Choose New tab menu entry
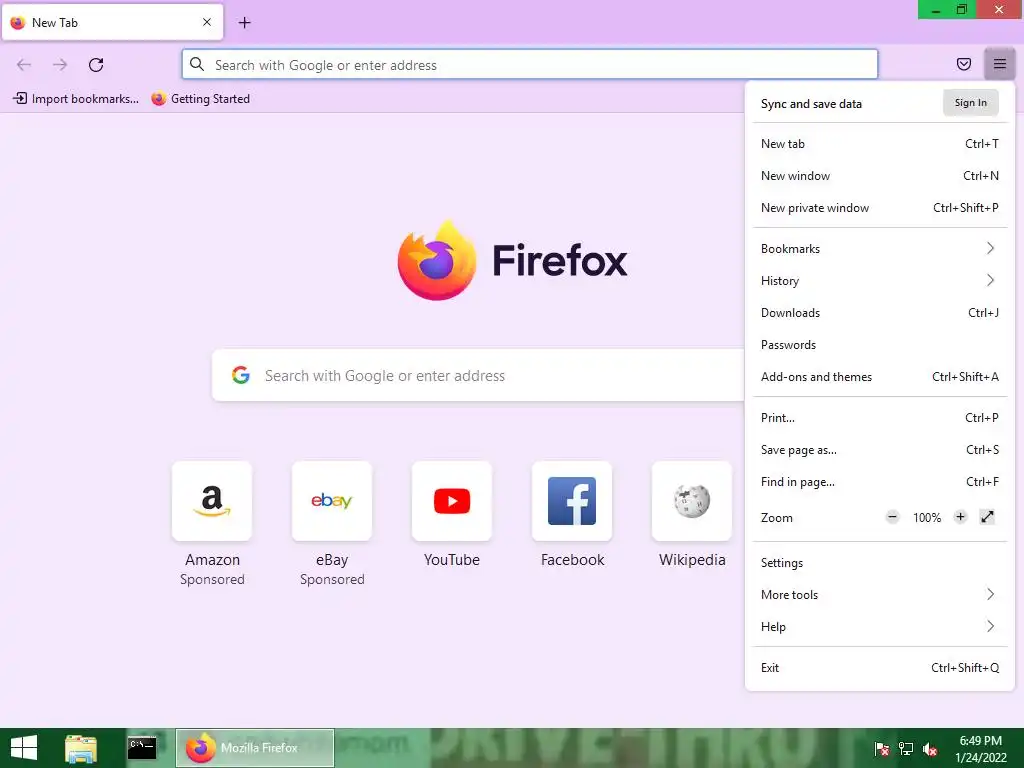The image size is (1024, 768). [x=880, y=144]
